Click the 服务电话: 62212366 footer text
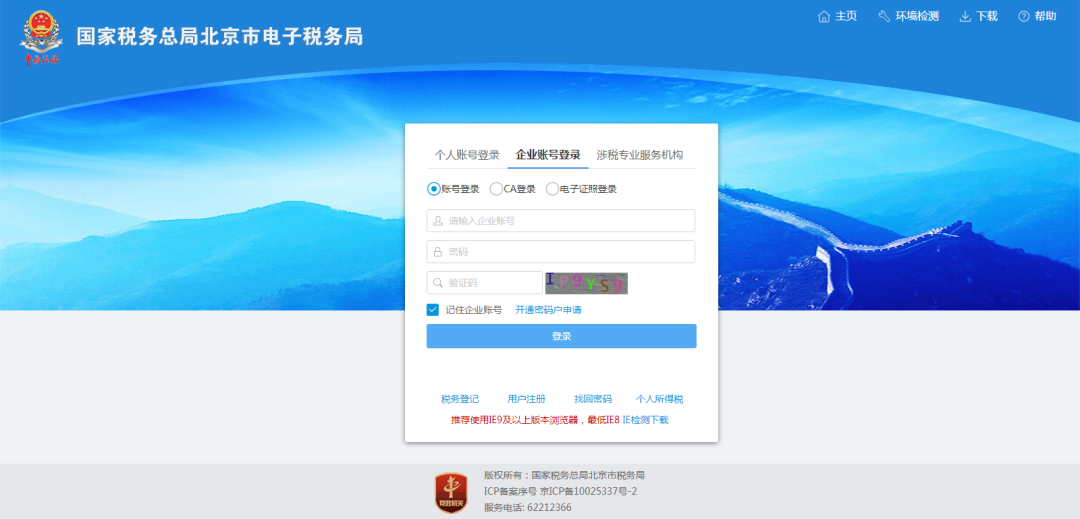1080x519 pixels. pyautogui.click(x=528, y=508)
